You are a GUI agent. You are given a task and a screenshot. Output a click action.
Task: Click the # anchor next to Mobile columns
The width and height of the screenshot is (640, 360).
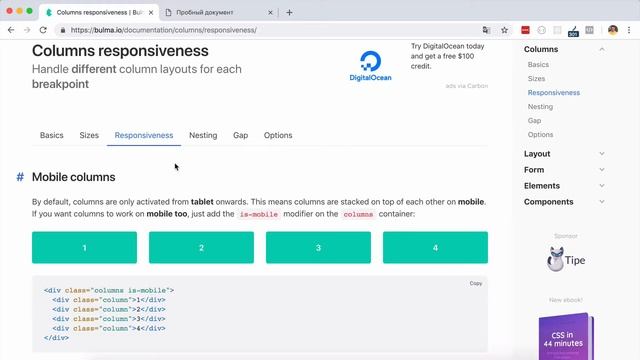click(x=20, y=177)
